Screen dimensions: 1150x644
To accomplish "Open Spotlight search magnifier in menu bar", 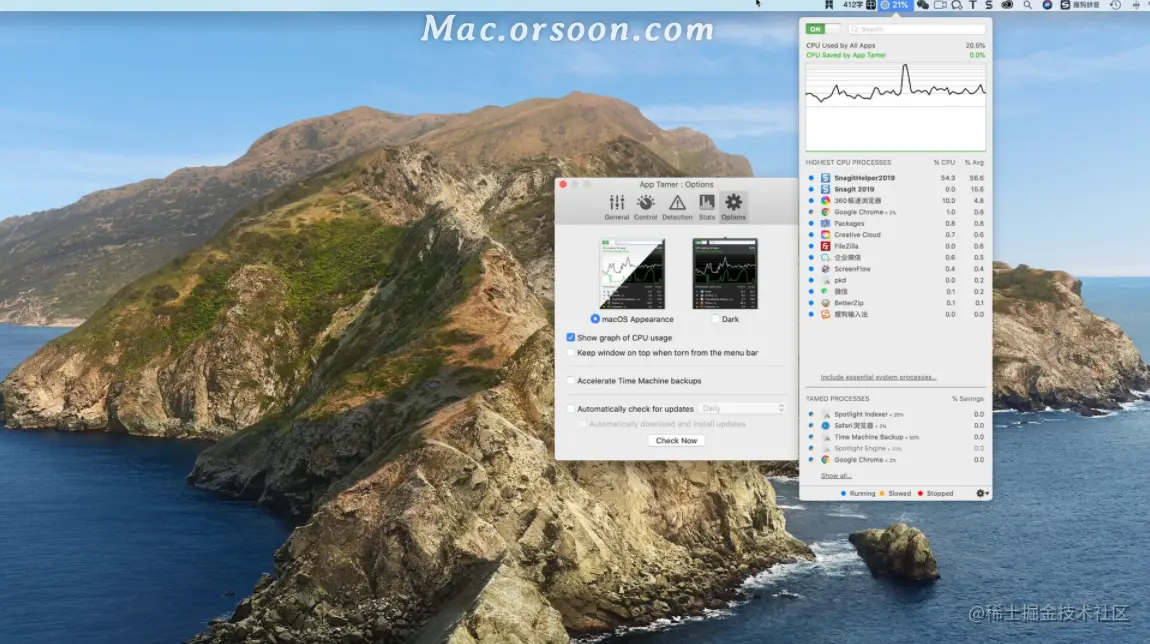I will pyautogui.click(x=1028, y=5).
